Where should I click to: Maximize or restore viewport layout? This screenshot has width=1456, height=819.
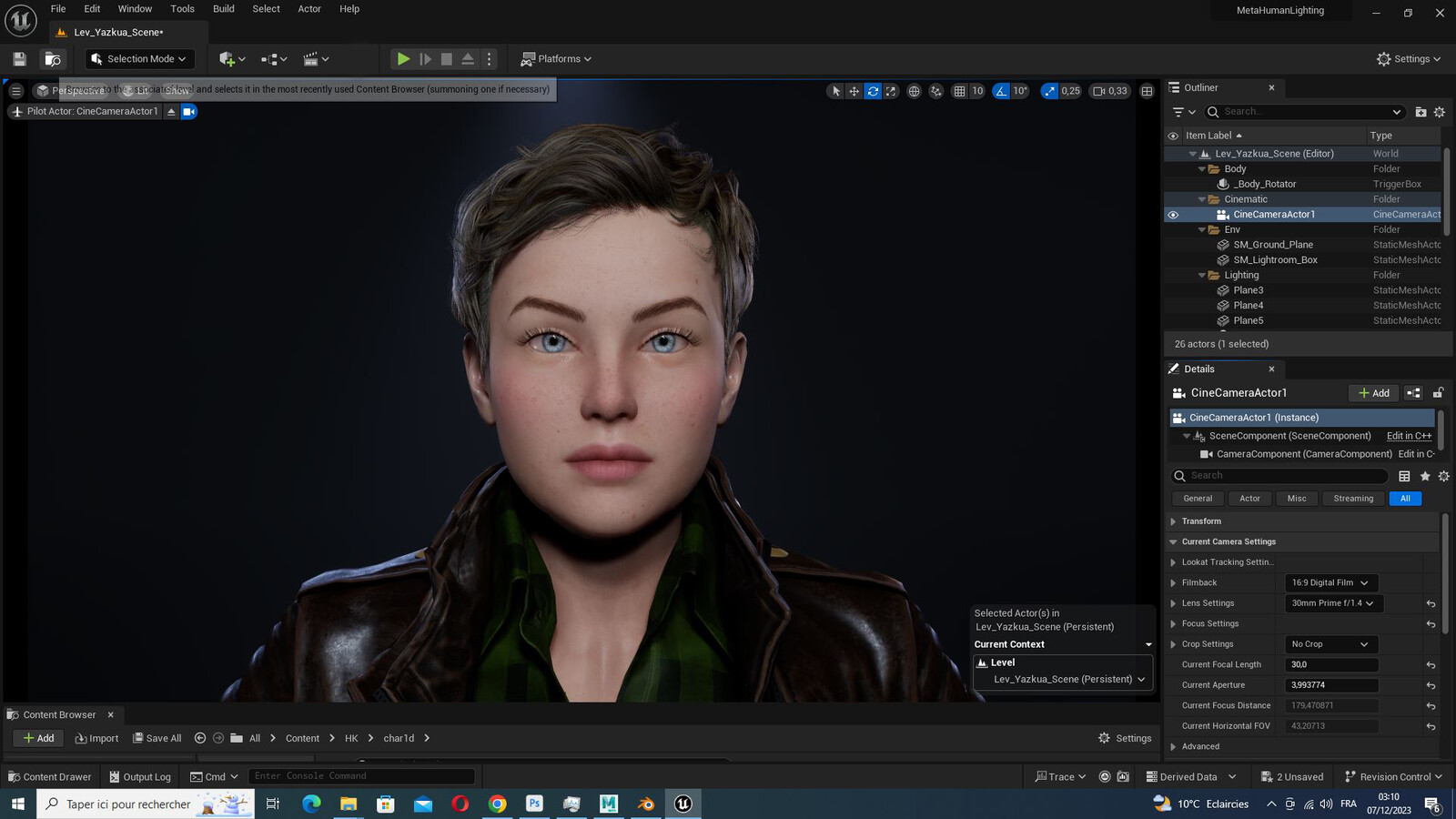pyautogui.click(x=1147, y=91)
